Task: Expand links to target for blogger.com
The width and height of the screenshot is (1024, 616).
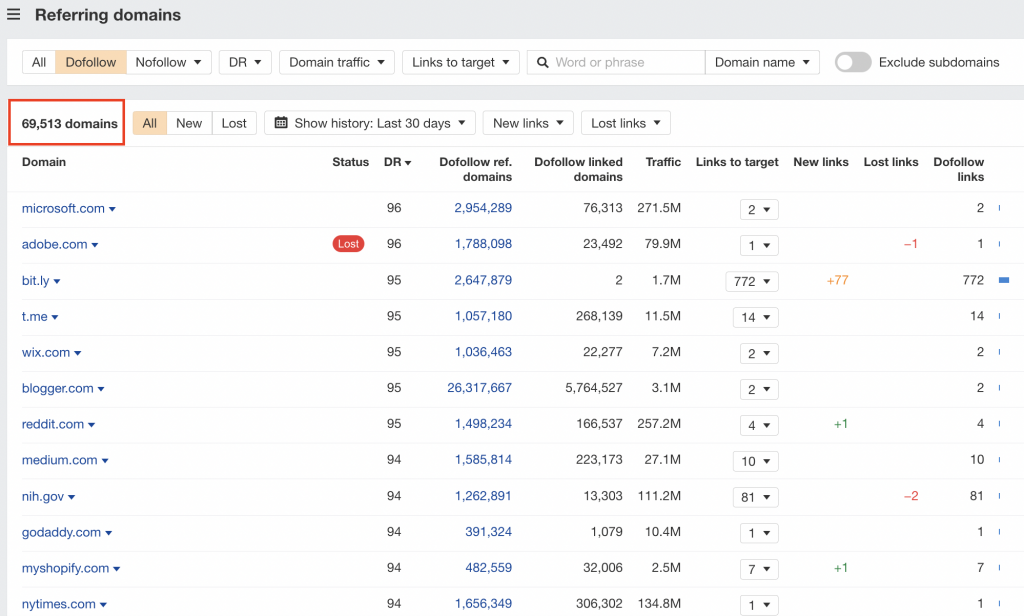Action: 759,389
